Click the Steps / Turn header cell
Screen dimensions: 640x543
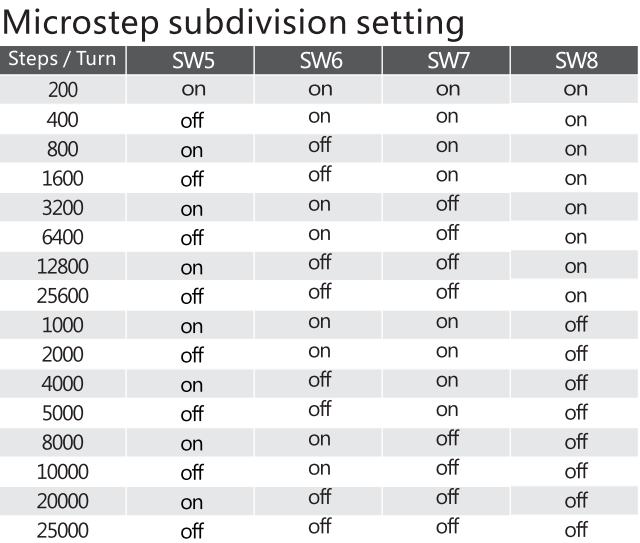click(x=63, y=59)
